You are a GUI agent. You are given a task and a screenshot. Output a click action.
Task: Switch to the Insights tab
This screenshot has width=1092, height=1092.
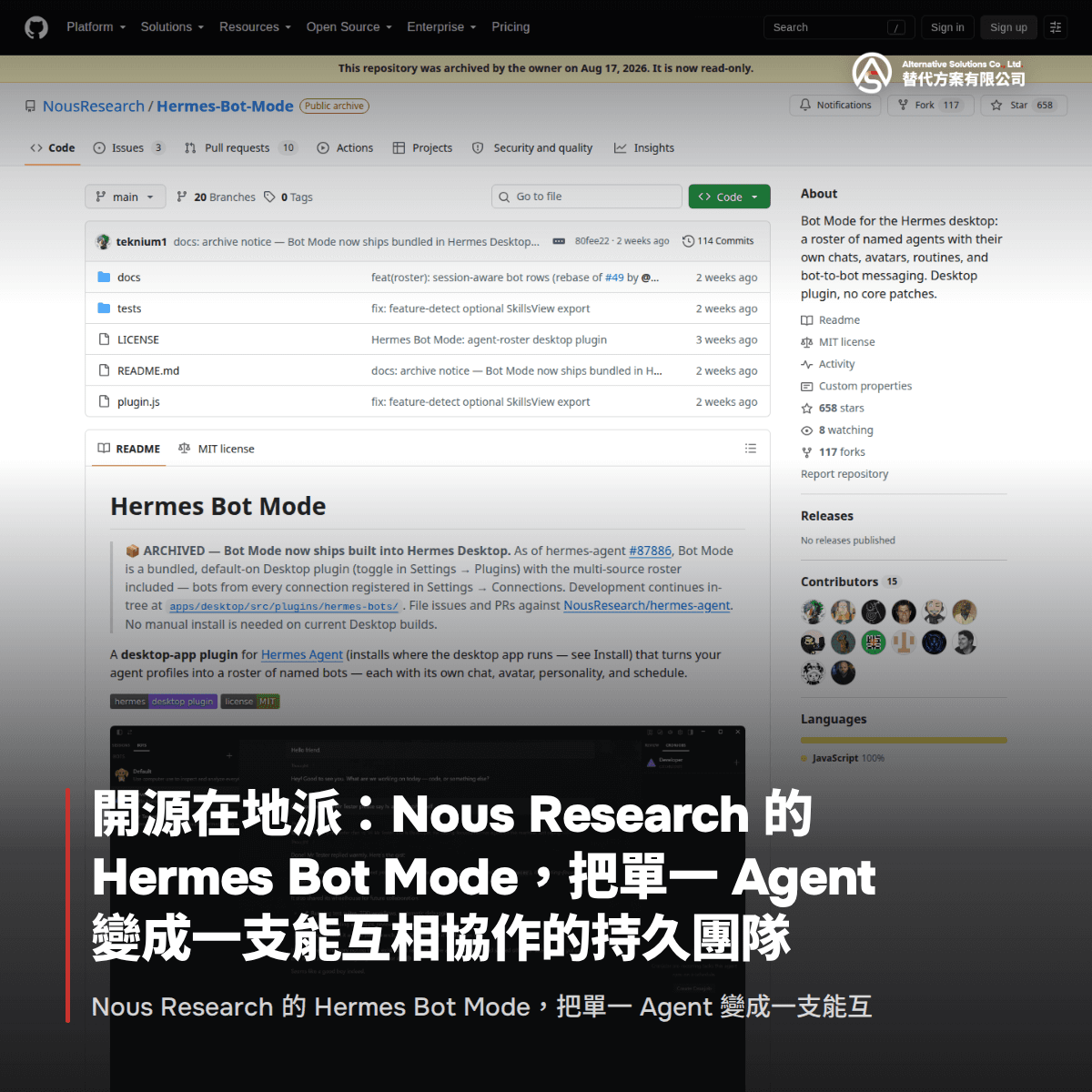pyautogui.click(x=644, y=148)
